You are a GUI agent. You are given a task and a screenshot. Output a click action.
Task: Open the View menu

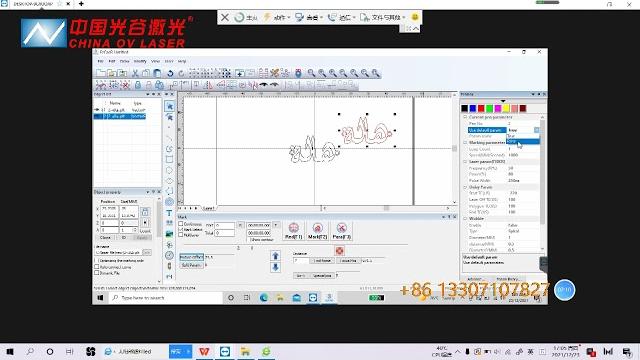pyautogui.click(x=156, y=61)
